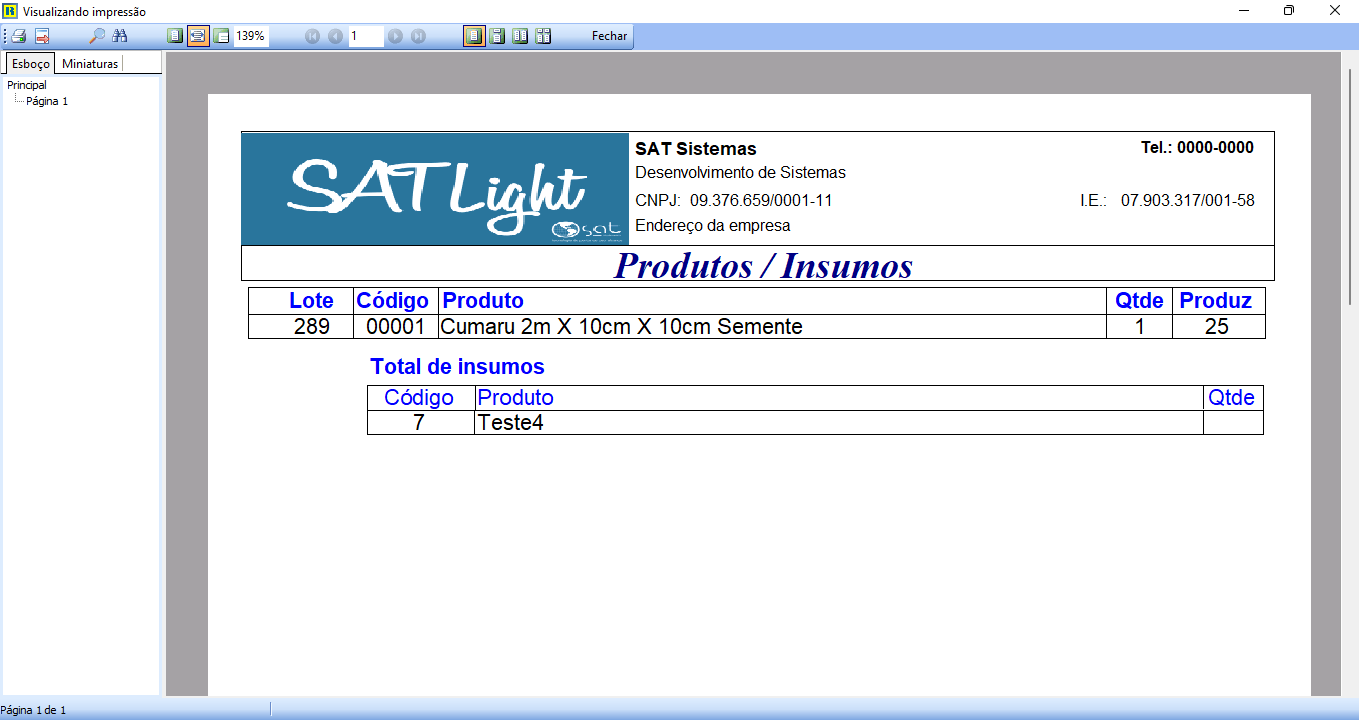Click the Print icon in the toolbar
The height and width of the screenshot is (720, 1359).
18,36
